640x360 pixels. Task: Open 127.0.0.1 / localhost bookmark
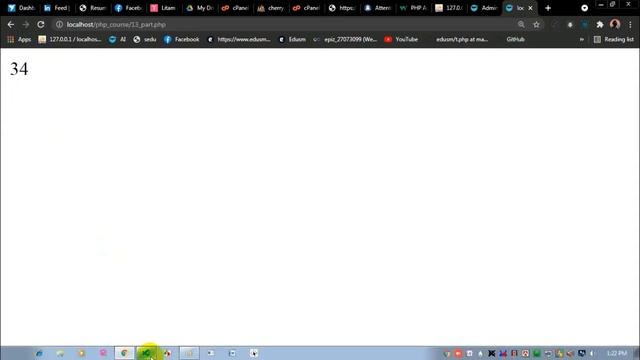click(x=70, y=40)
